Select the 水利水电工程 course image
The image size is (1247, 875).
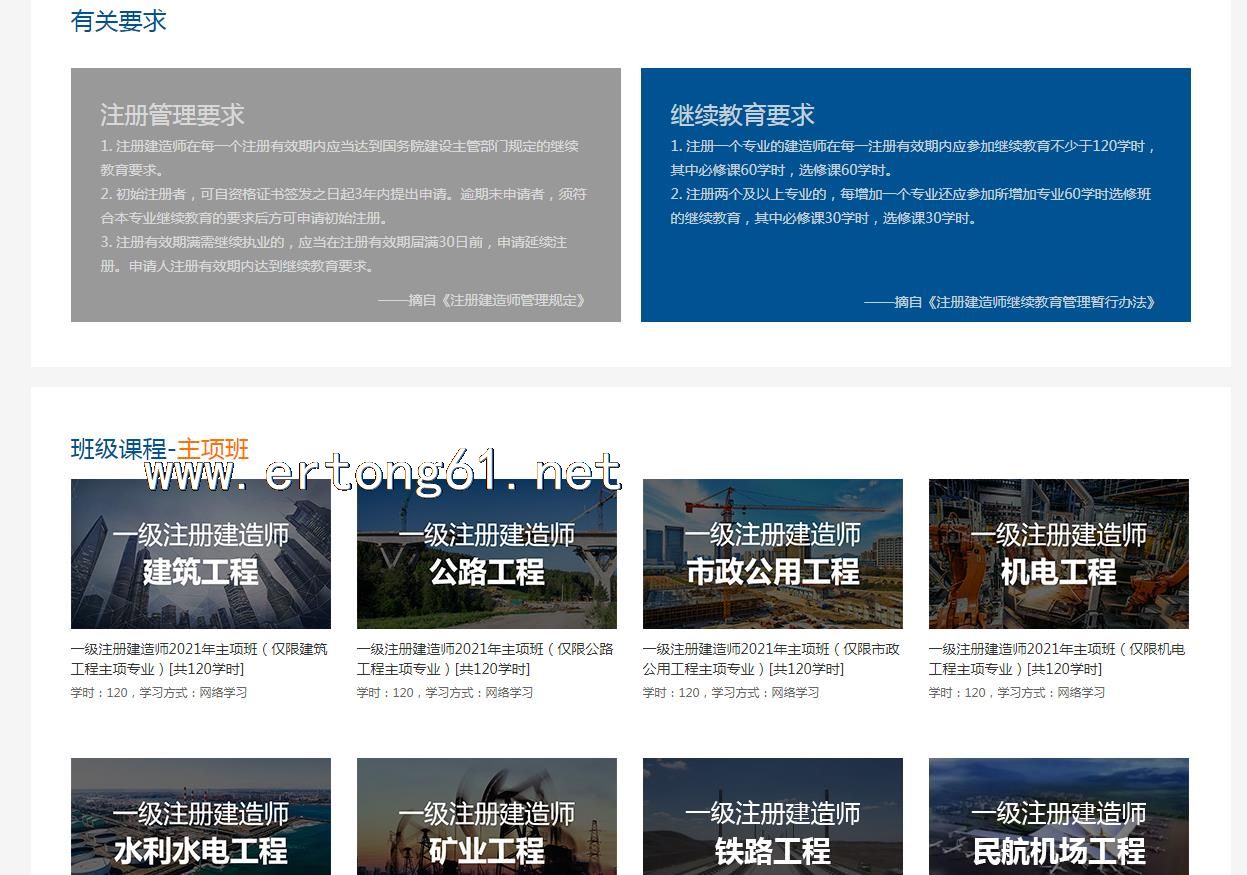pyautogui.click(x=200, y=816)
